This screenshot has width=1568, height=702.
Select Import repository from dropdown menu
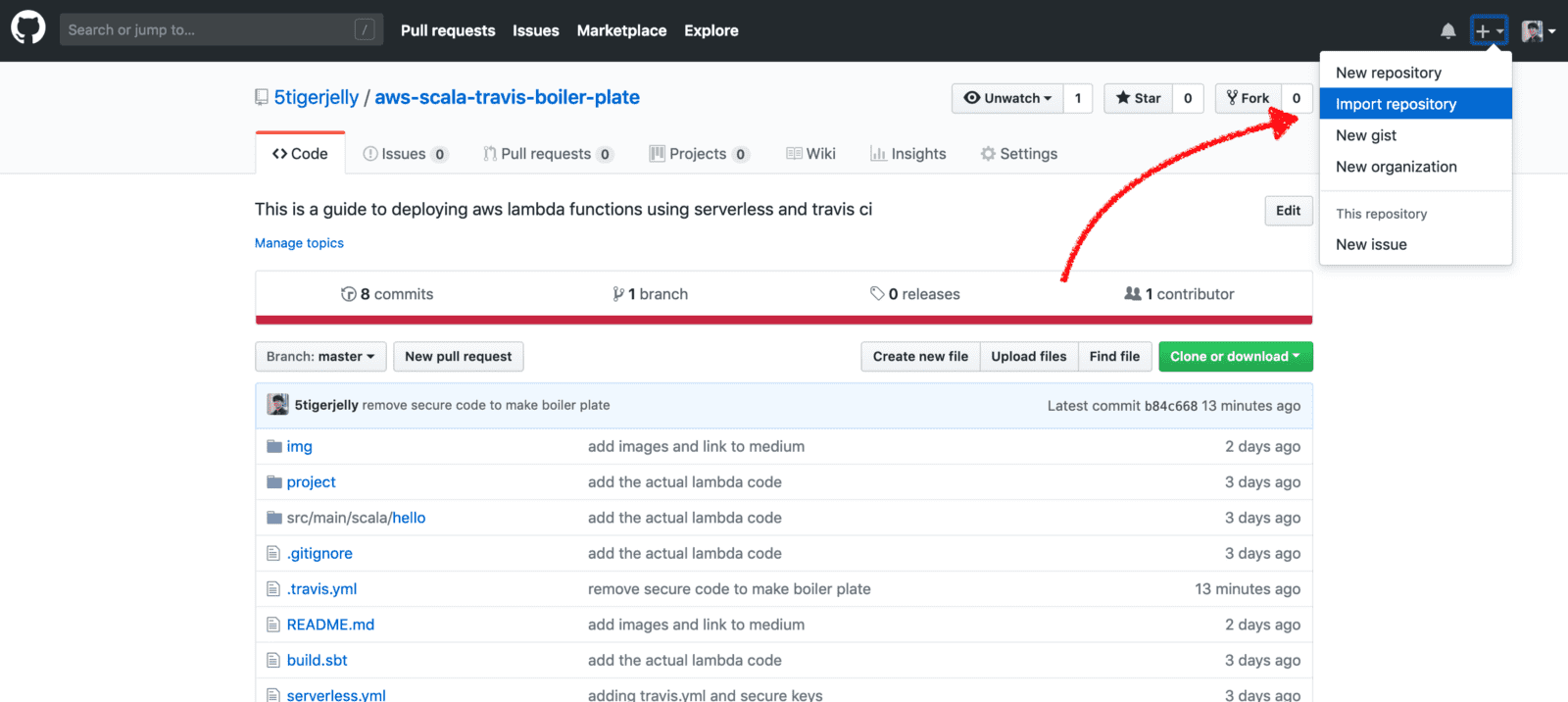tap(1415, 104)
